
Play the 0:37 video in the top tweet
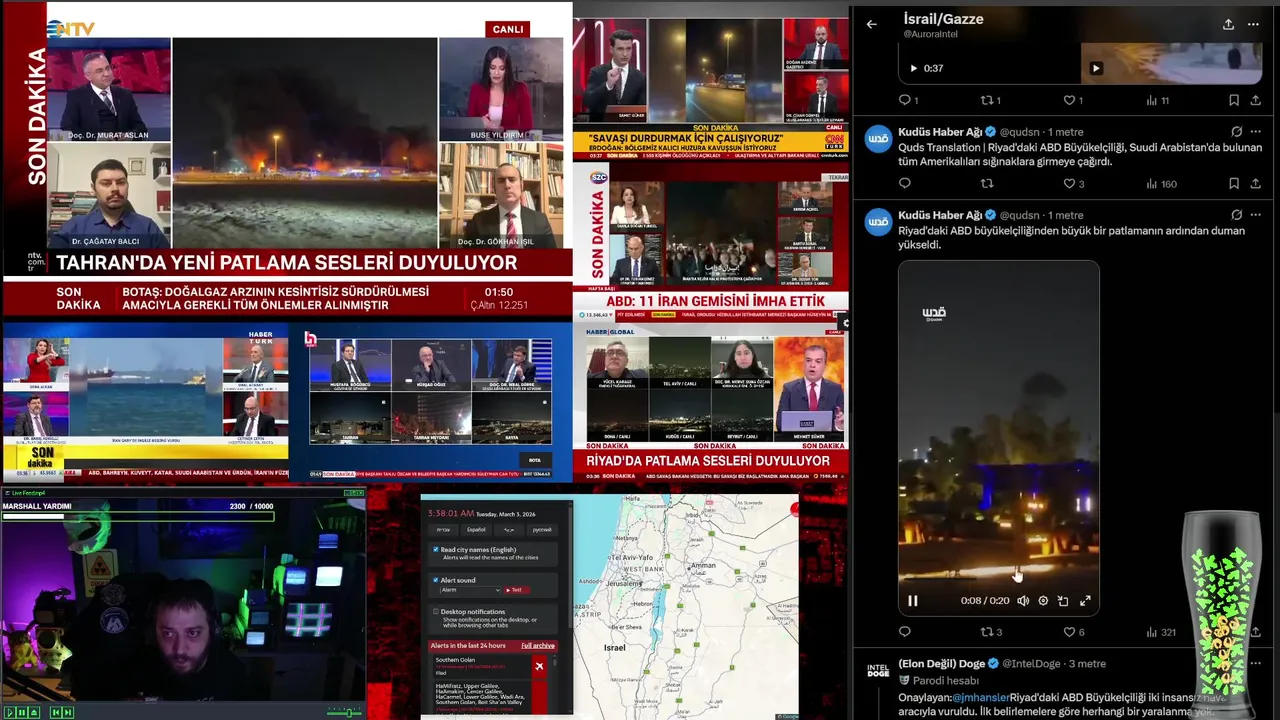[913, 68]
